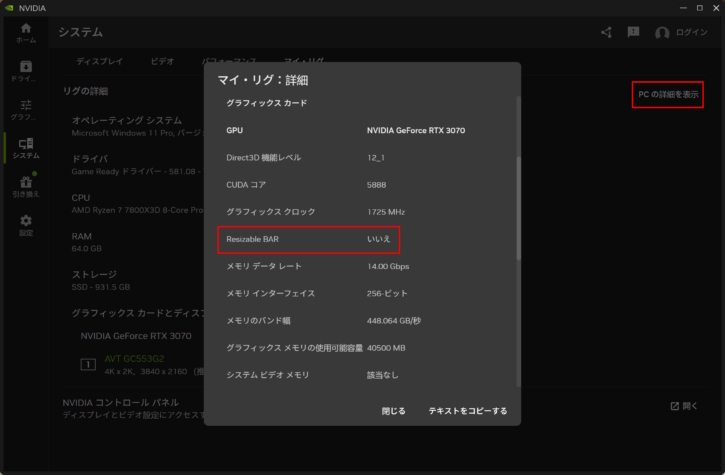Click the dialog's vertical scrollbar
This screenshot has width=725, height=475.
[517, 208]
